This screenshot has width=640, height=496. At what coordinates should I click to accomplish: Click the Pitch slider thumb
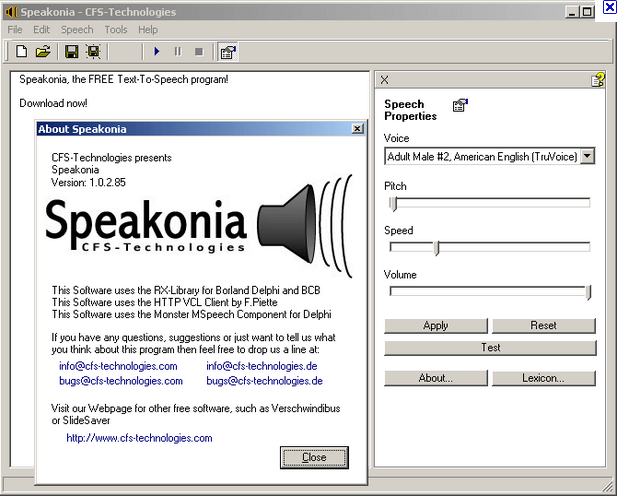(x=393, y=203)
